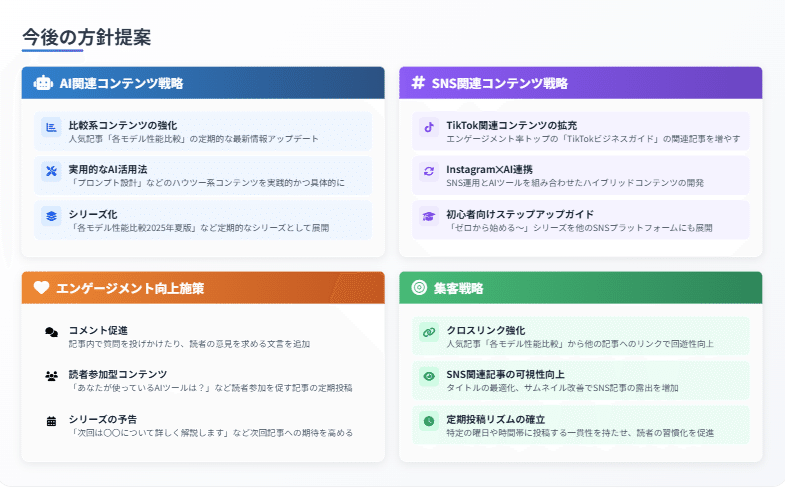The image size is (785, 488).
Task: Click the エンゲージメント向上施策 header text
Action: click(130, 288)
